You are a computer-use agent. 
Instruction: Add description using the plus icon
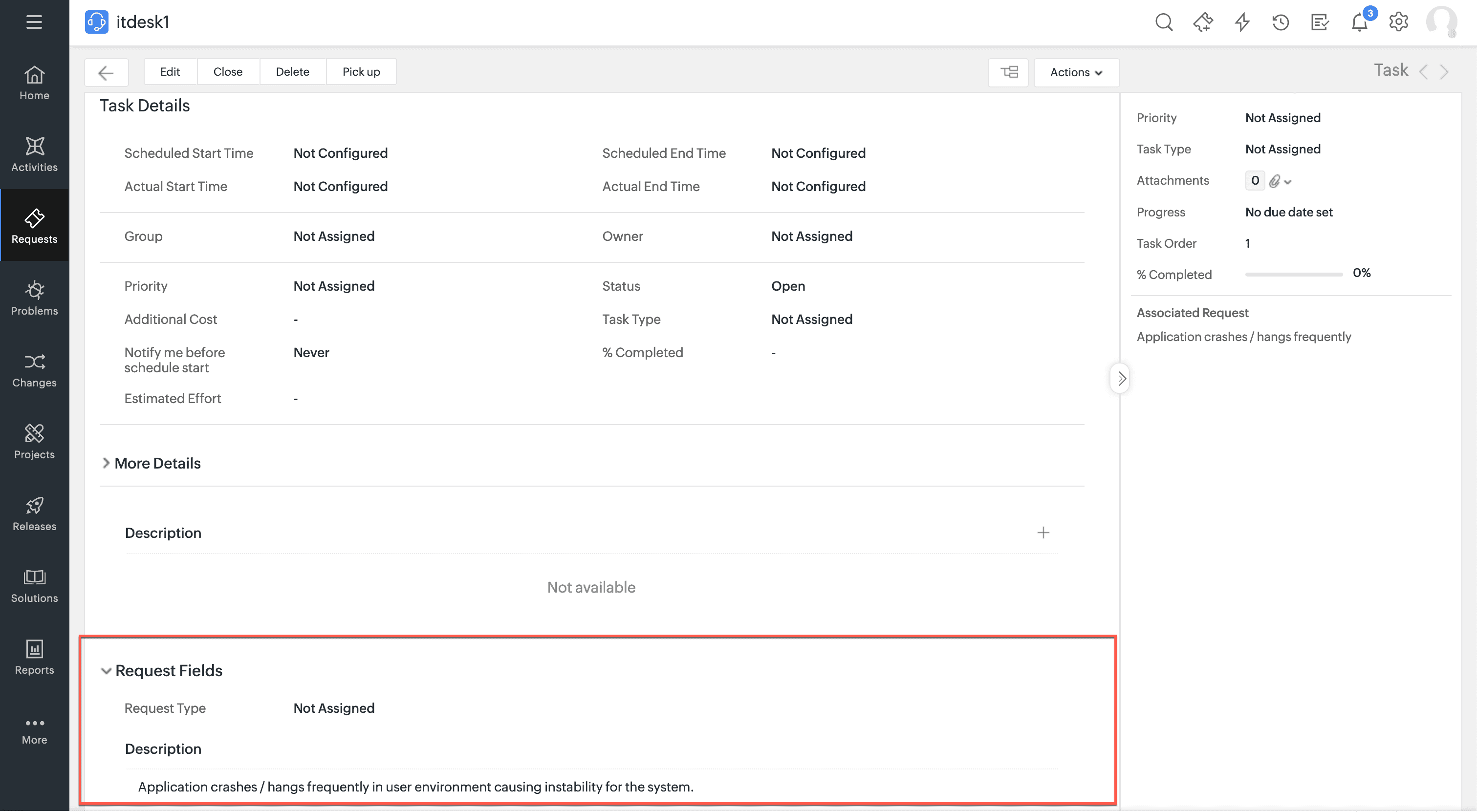1043,533
